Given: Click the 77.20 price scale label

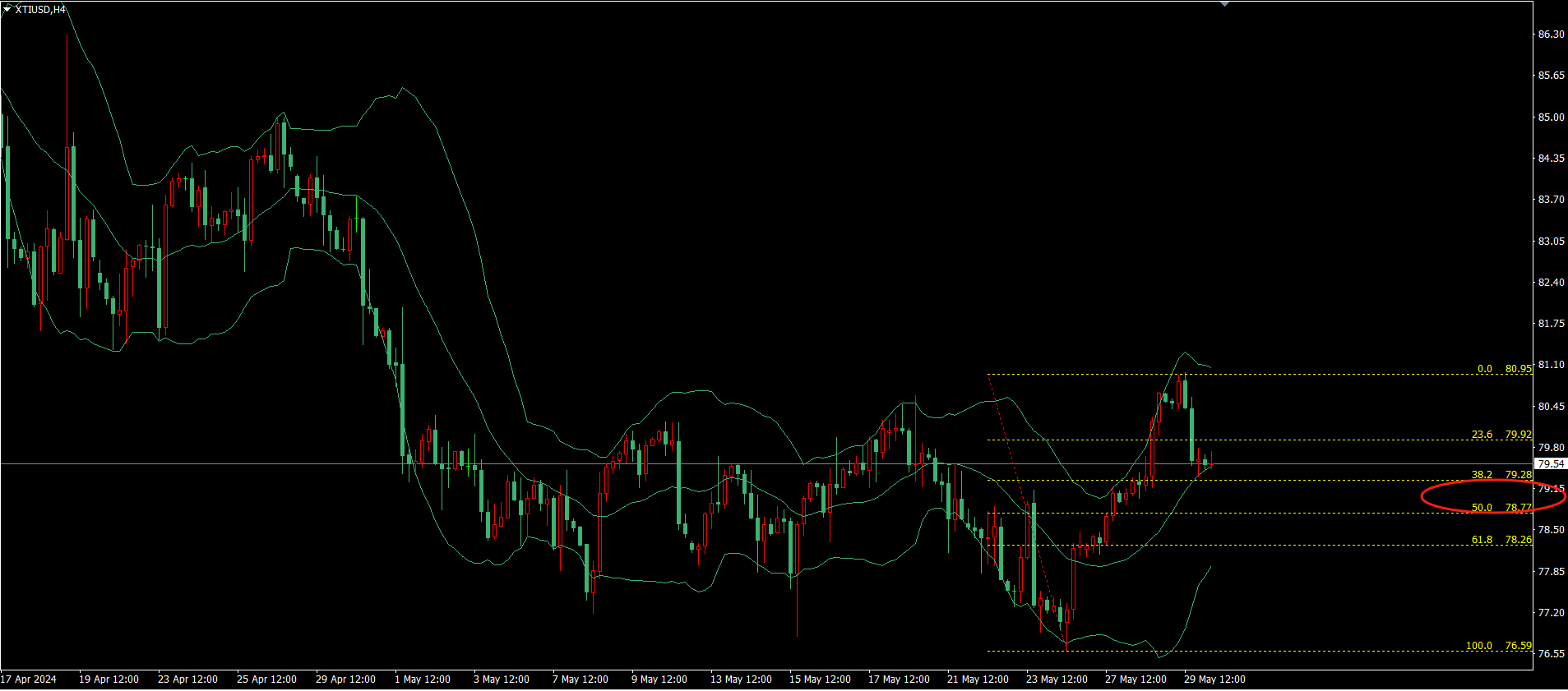Looking at the screenshot, I should point(1551,613).
